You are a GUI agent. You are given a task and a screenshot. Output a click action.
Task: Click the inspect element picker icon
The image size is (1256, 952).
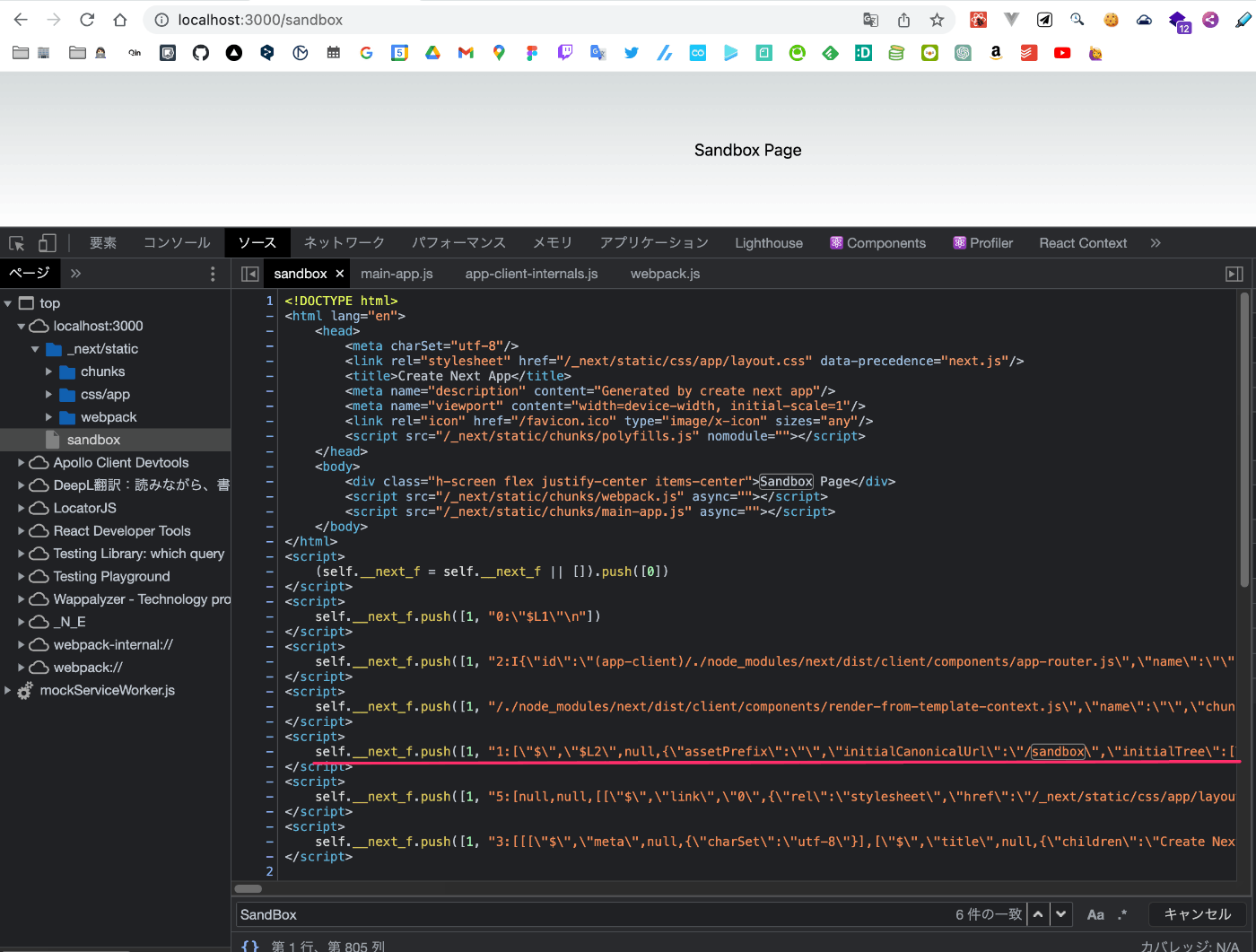pos(17,243)
